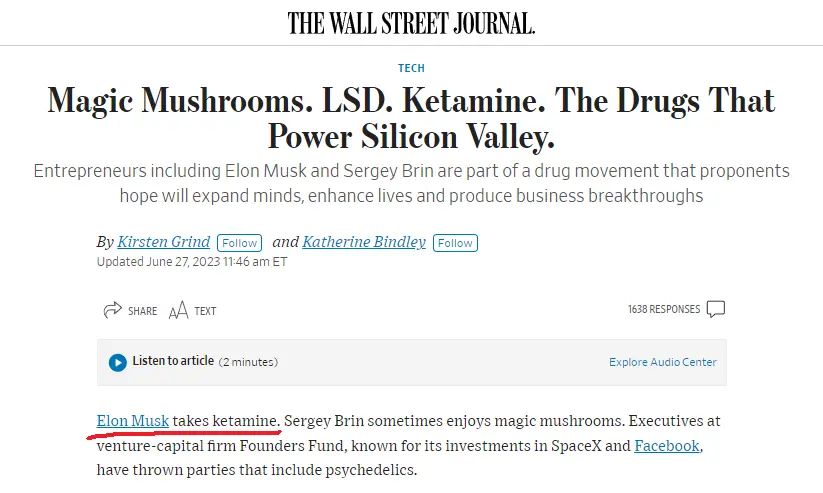Open author Kirsten Grind's profile link
This screenshot has width=823, height=493.
coord(163,242)
